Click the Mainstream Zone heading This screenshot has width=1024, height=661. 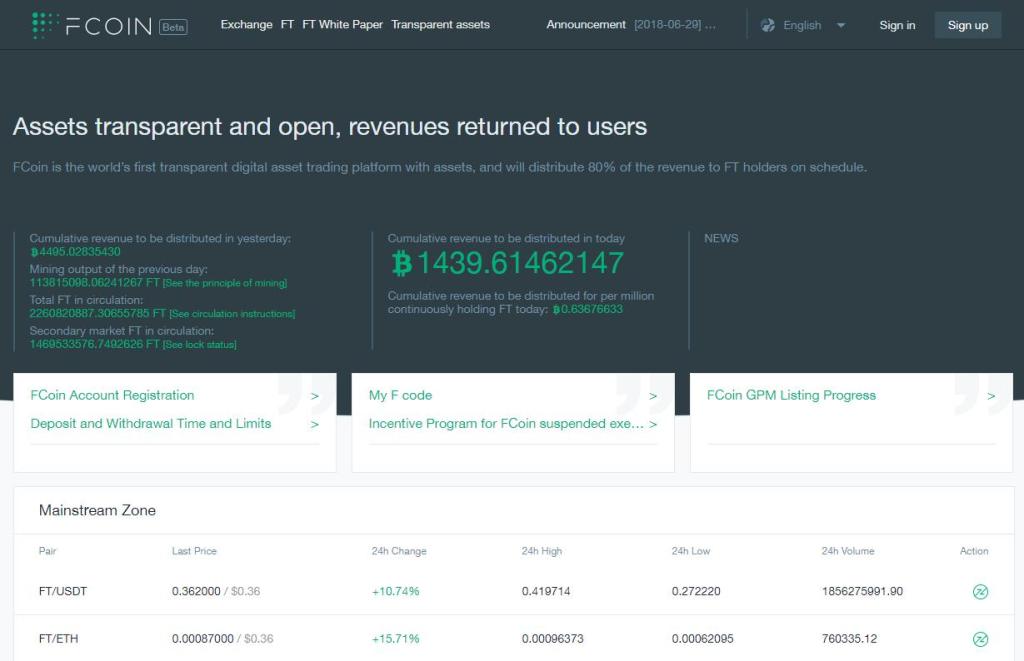pyautogui.click(x=97, y=510)
